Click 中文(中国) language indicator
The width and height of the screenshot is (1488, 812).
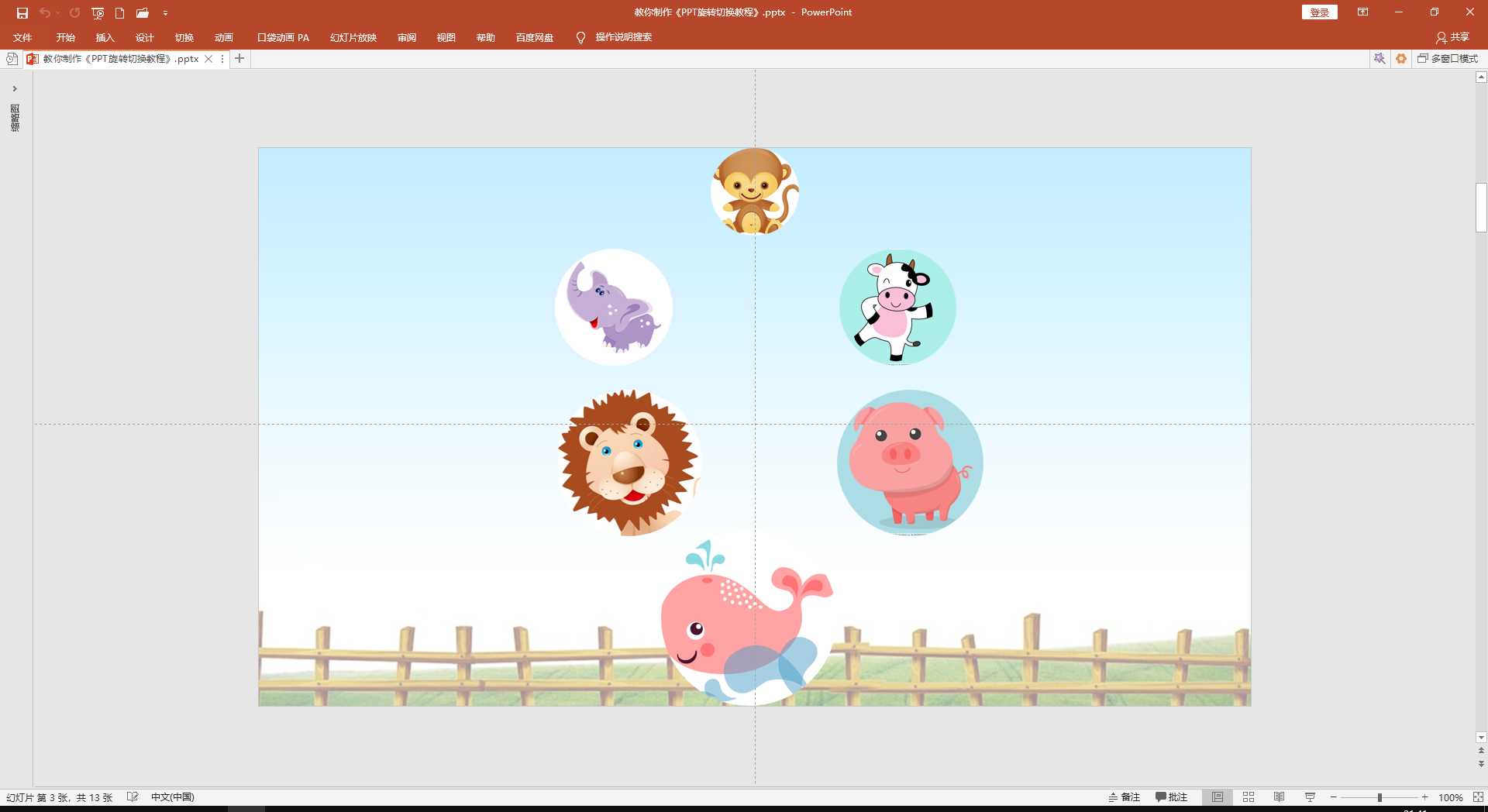pyautogui.click(x=172, y=797)
